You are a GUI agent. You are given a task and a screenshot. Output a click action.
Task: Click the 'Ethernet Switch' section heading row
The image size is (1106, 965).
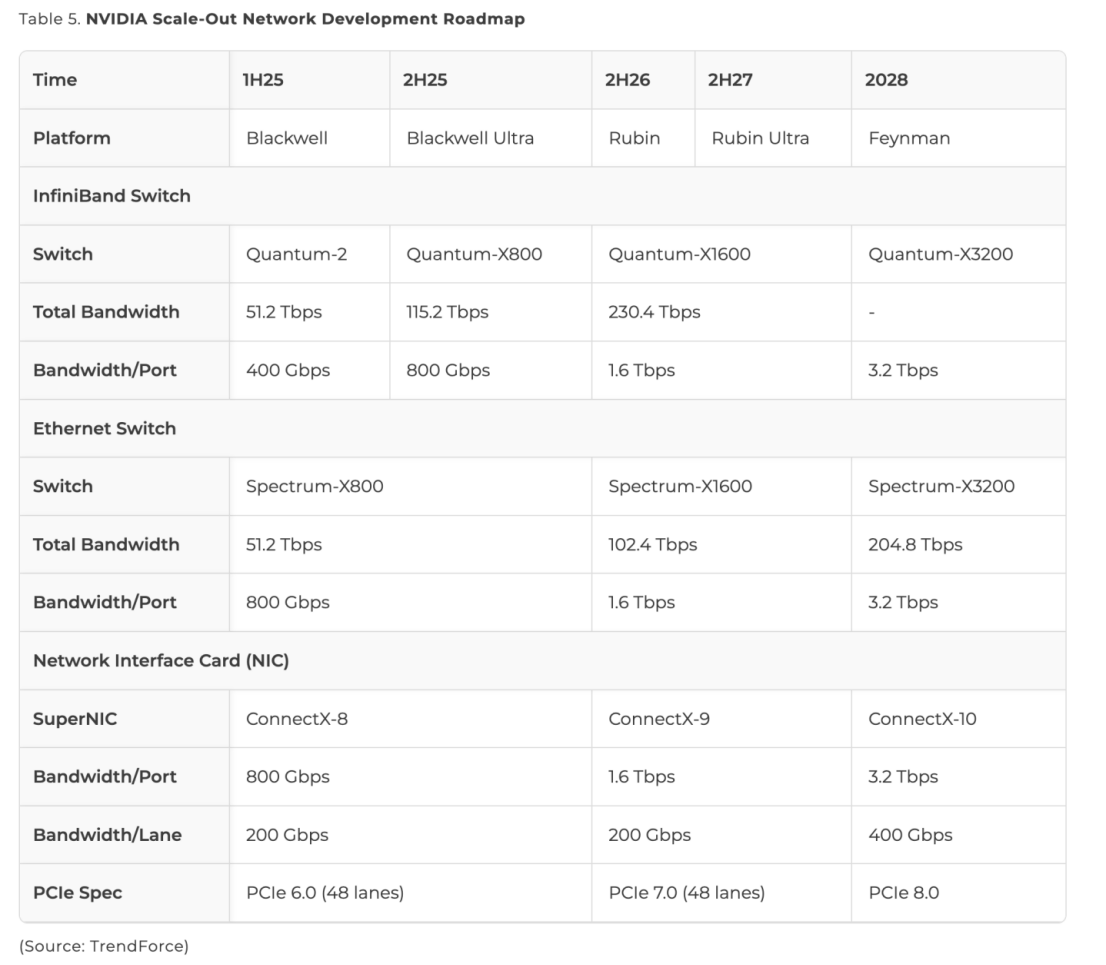click(105, 428)
